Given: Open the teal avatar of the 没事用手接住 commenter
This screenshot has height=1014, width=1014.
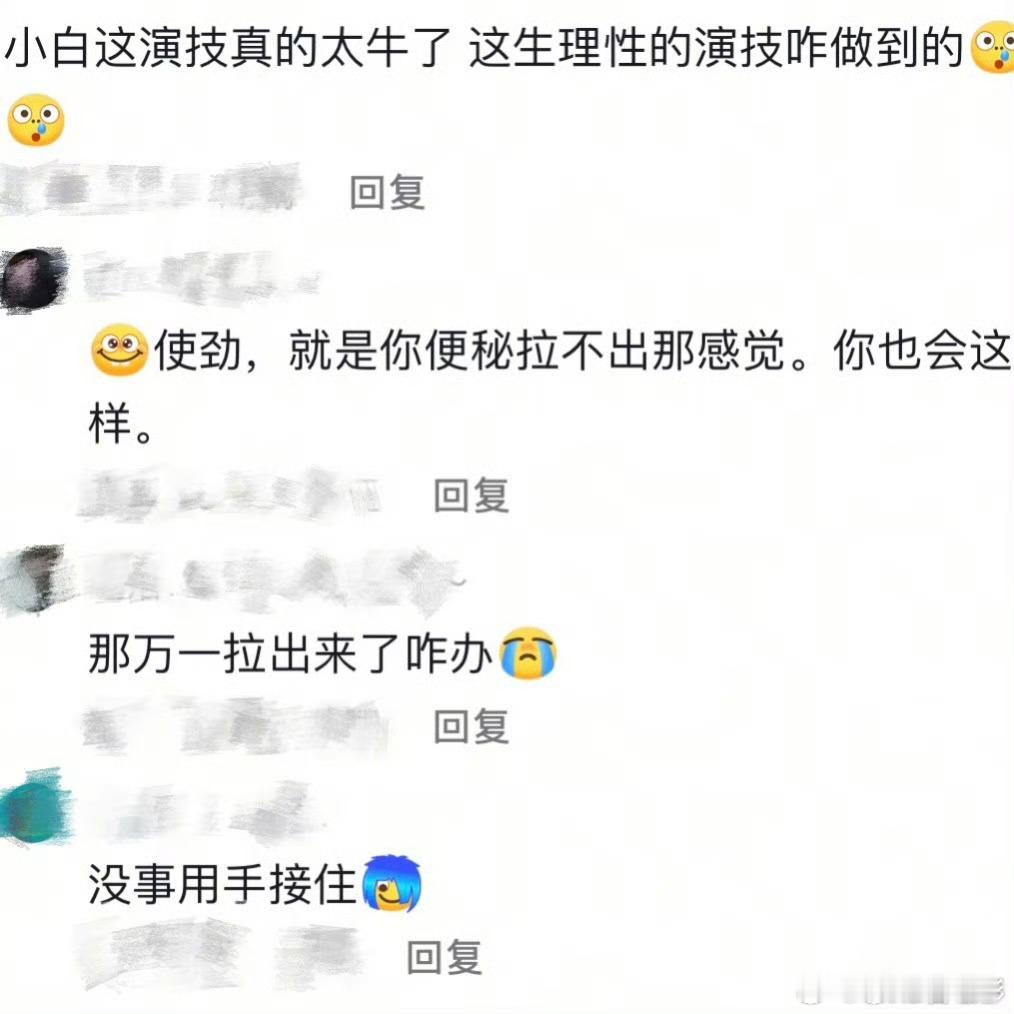Looking at the screenshot, I should (35, 806).
